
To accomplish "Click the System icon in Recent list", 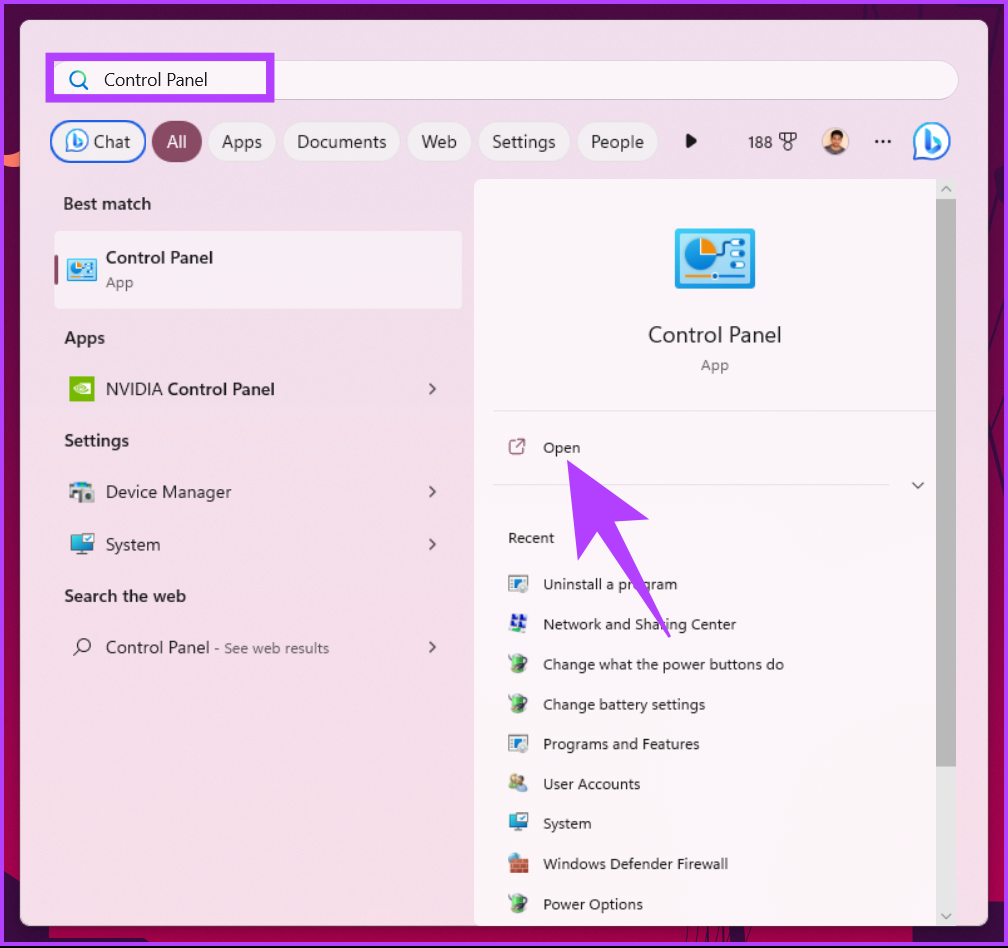I will [x=518, y=823].
